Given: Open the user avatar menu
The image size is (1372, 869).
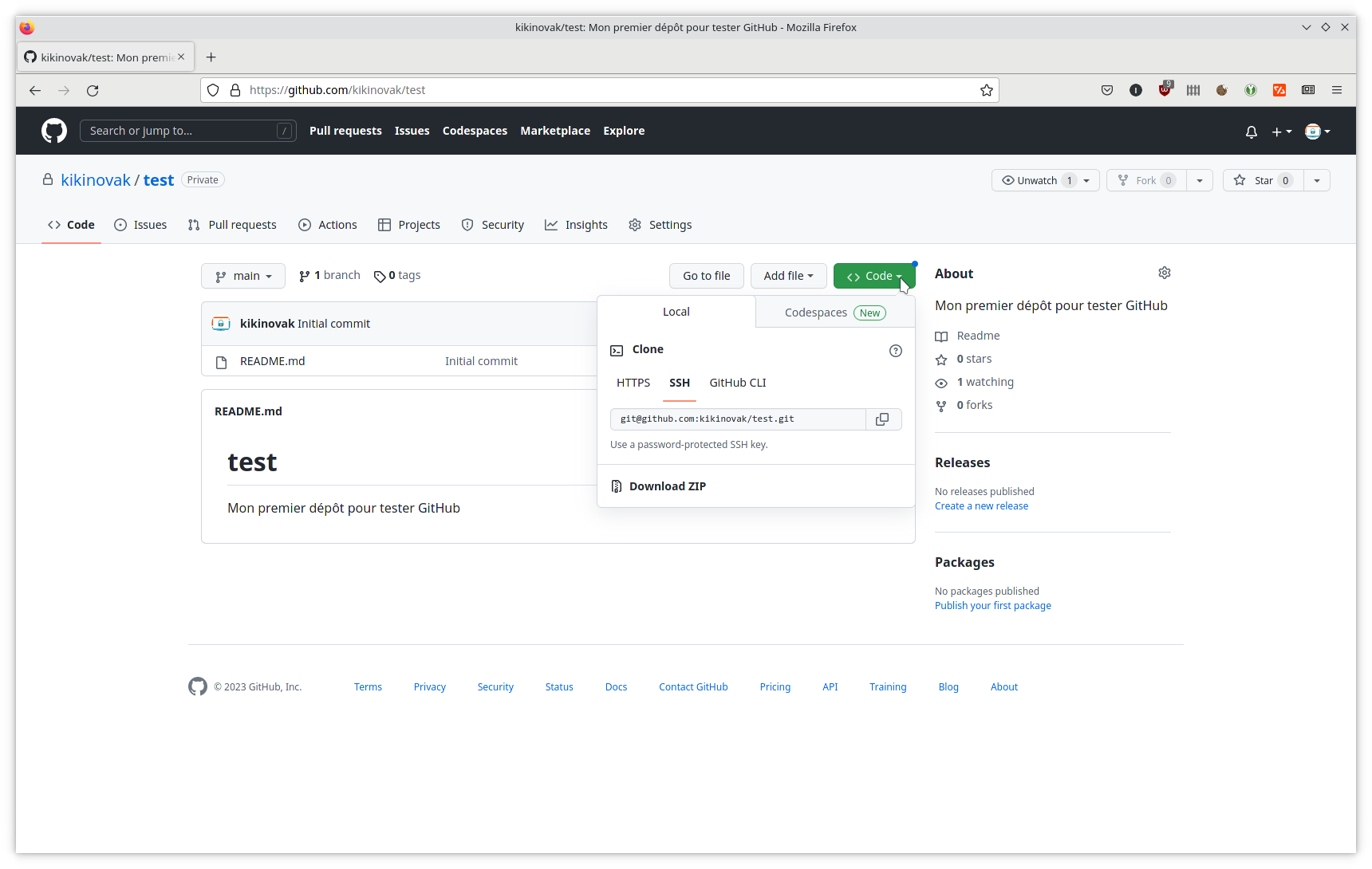Looking at the screenshot, I should (1316, 132).
